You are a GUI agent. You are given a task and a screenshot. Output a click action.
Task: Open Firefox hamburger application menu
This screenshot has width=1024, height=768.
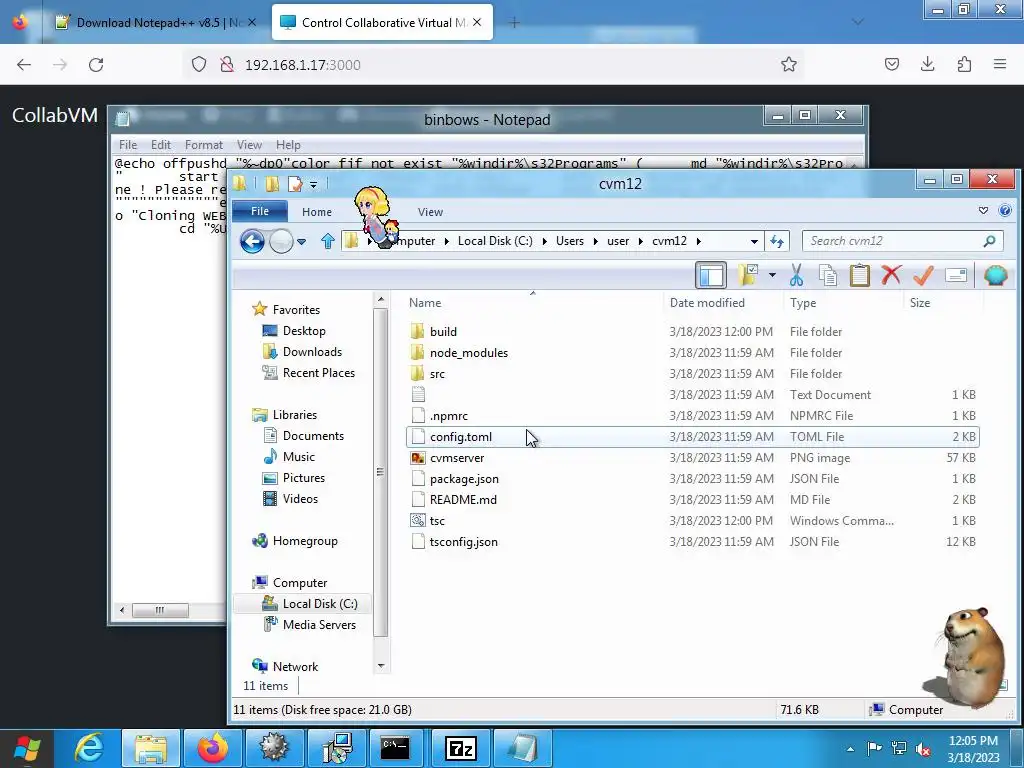[x=1000, y=64]
